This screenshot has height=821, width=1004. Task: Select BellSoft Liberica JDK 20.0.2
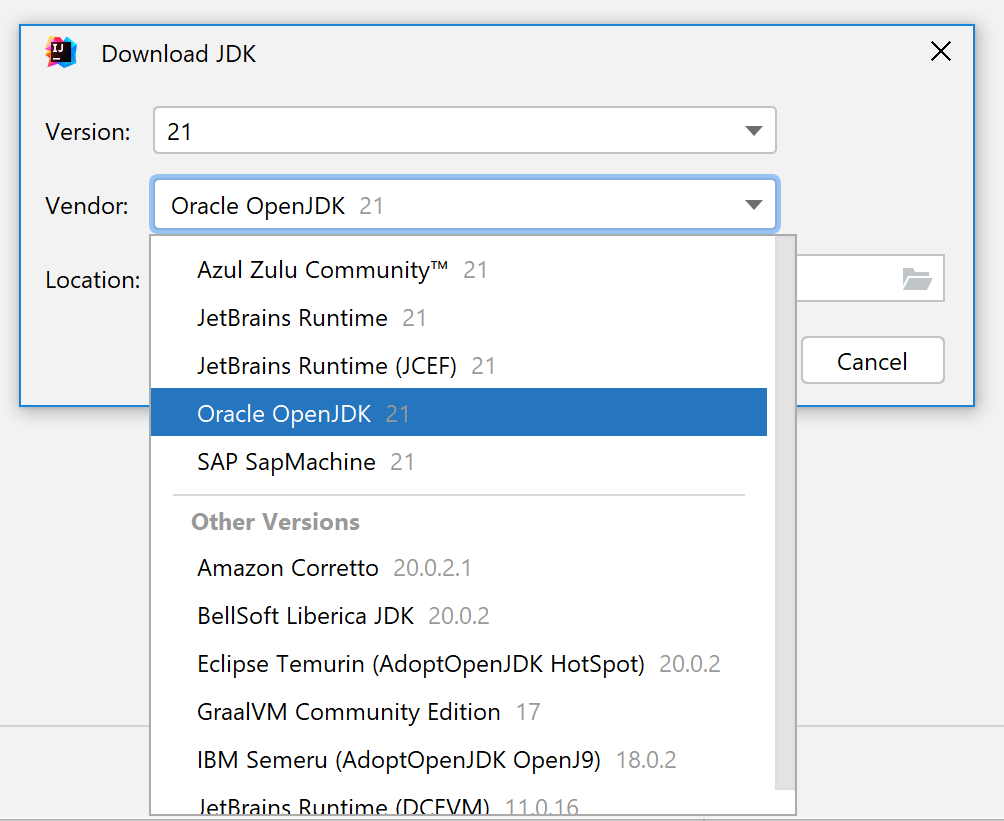[x=458, y=615]
